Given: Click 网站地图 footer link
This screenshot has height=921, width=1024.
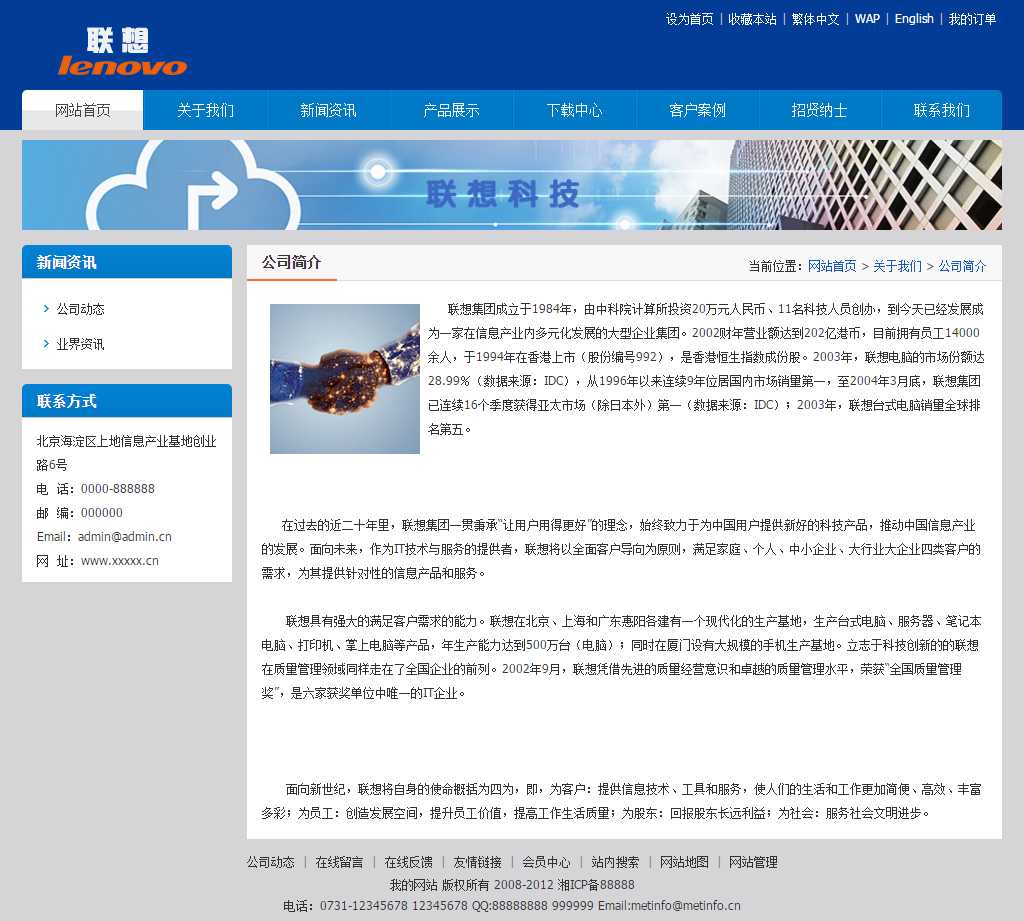Looking at the screenshot, I should pyautogui.click(x=684, y=862).
